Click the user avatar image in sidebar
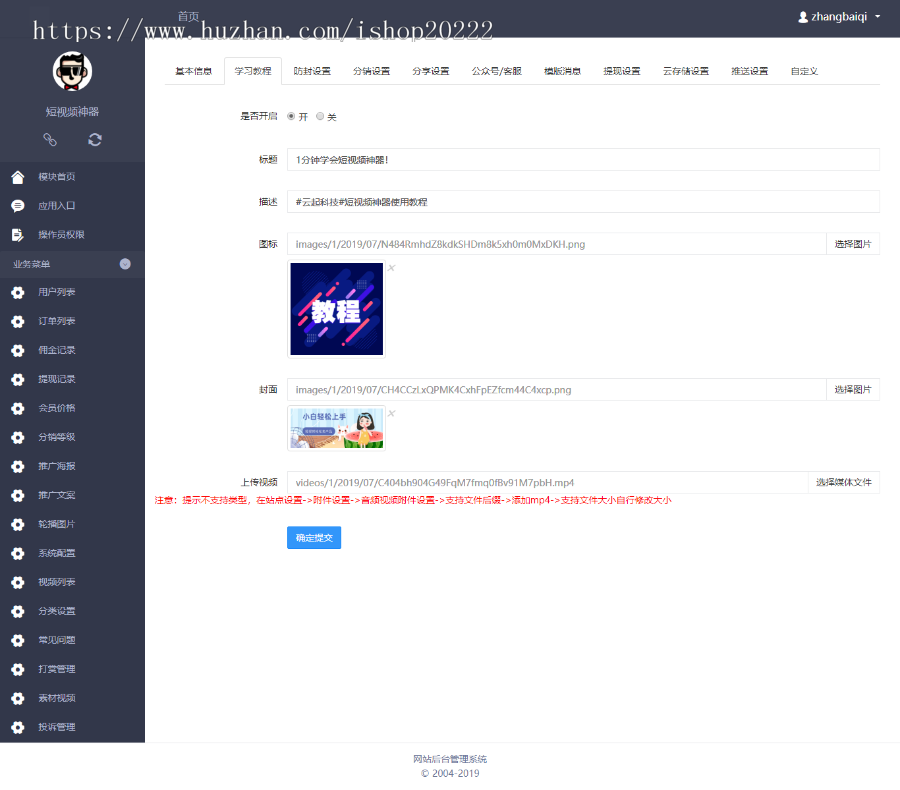The width and height of the screenshot is (900, 790). 72,72
